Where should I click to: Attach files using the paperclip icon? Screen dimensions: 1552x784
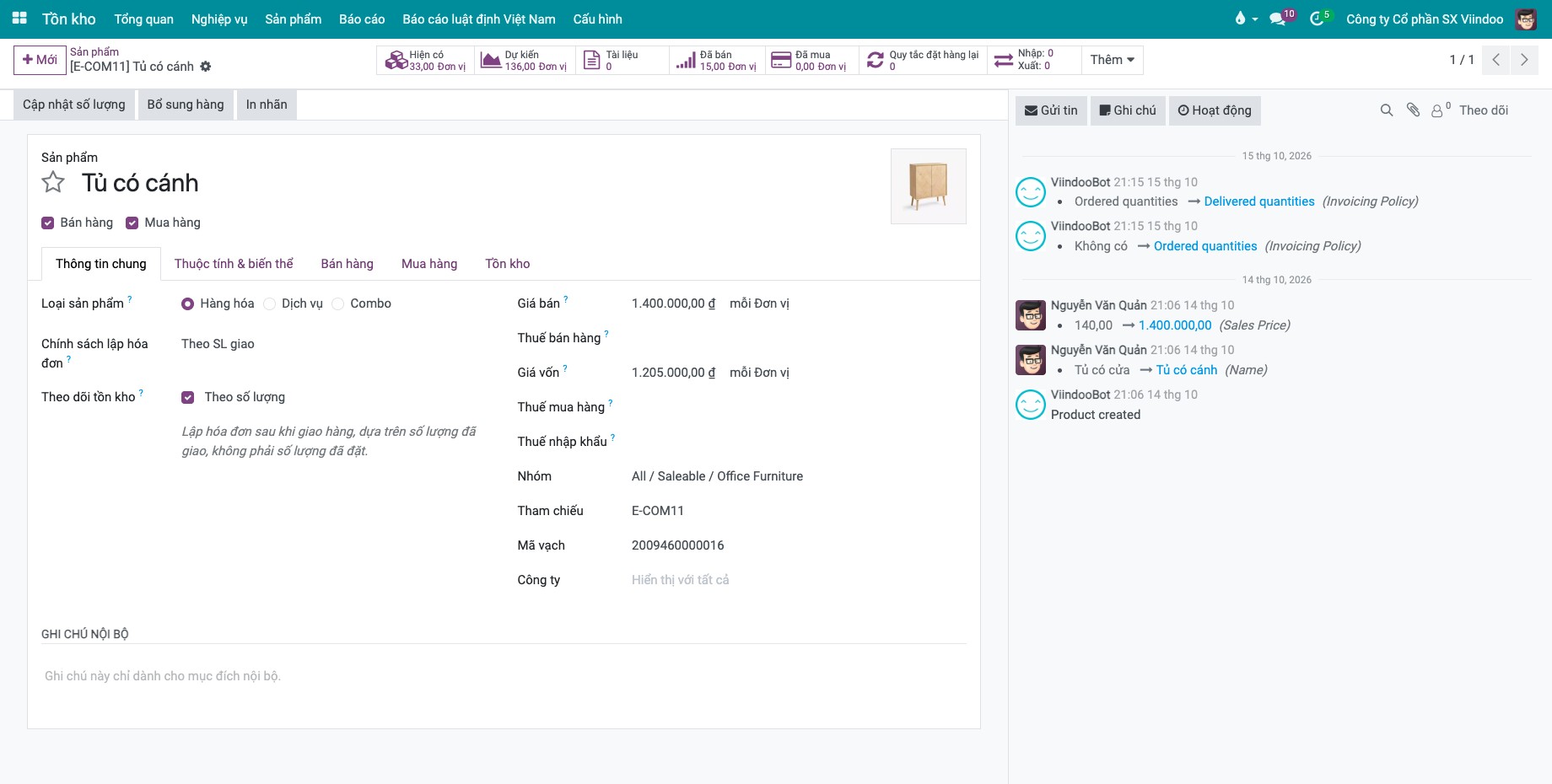1413,110
